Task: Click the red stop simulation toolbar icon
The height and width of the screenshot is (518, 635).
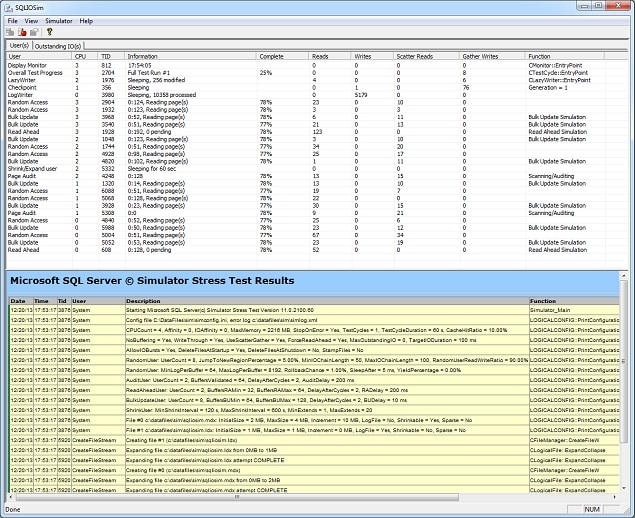Action: [22, 32]
